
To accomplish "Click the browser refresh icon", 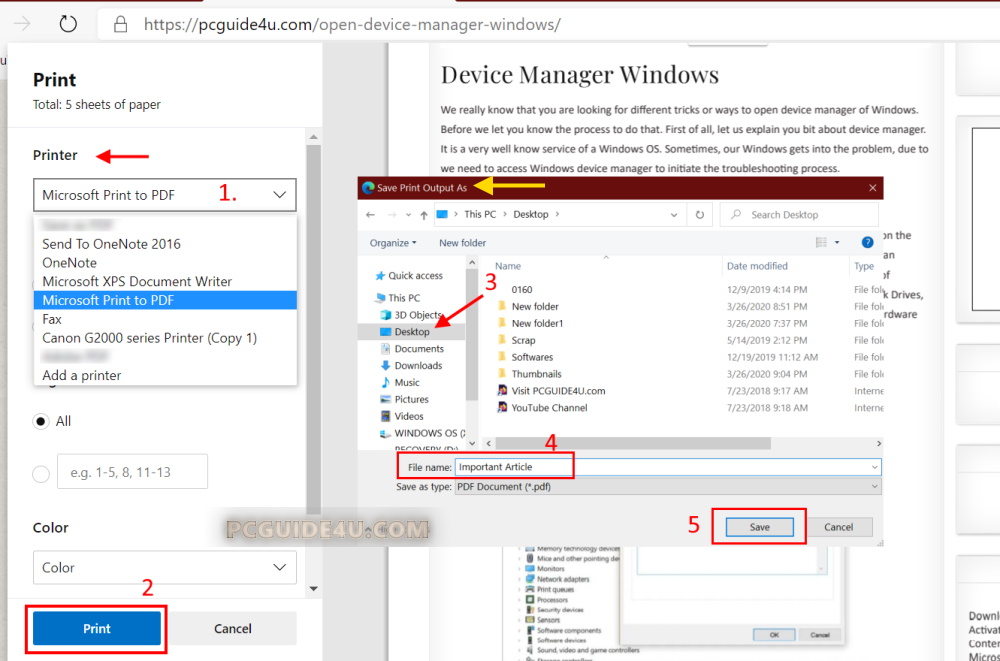I will tap(68, 24).
